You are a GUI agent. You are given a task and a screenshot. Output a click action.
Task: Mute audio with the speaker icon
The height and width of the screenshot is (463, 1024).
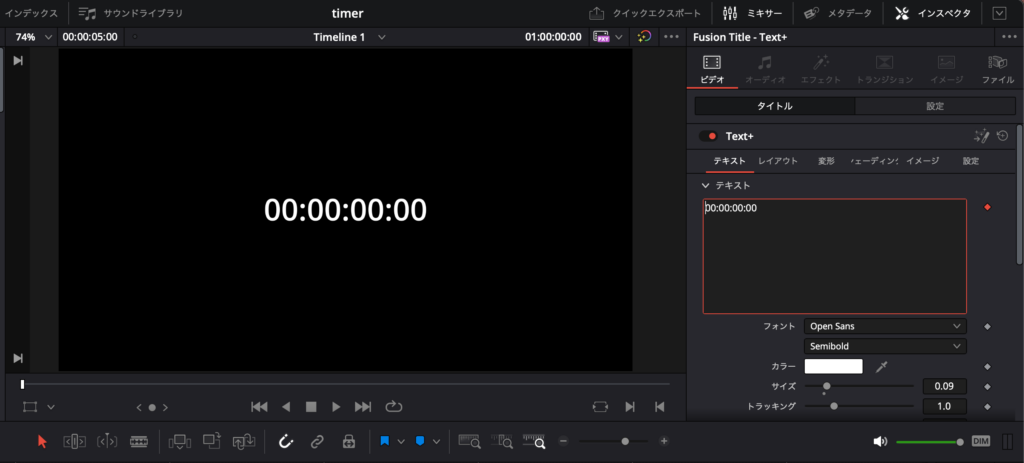tap(880, 441)
